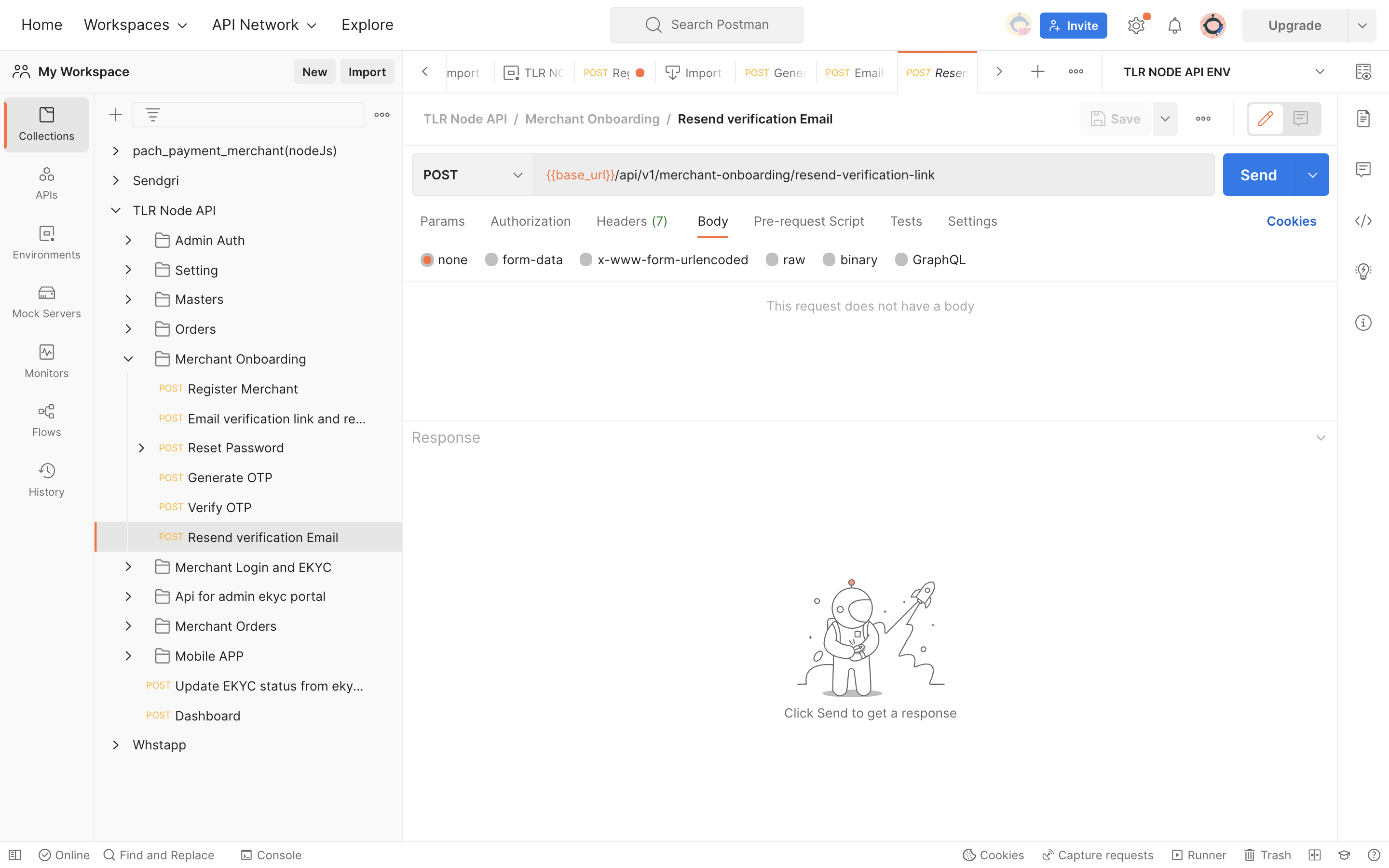The height and width of the screenshot is (868, 1389).
Task: Toggle the sidebar from status bar icon
Action: coord(15,855)
